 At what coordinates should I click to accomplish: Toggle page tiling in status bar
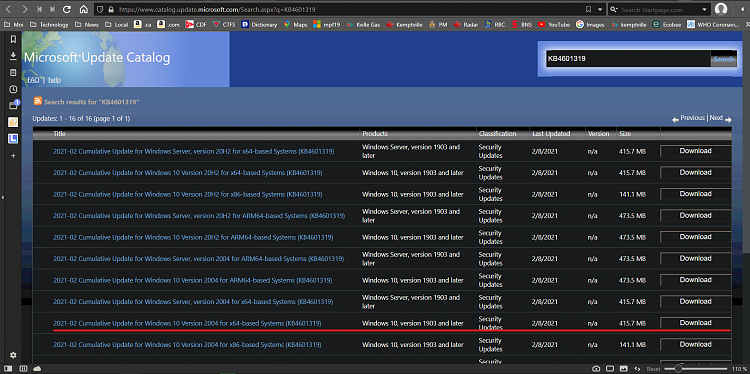coord(609,369)
